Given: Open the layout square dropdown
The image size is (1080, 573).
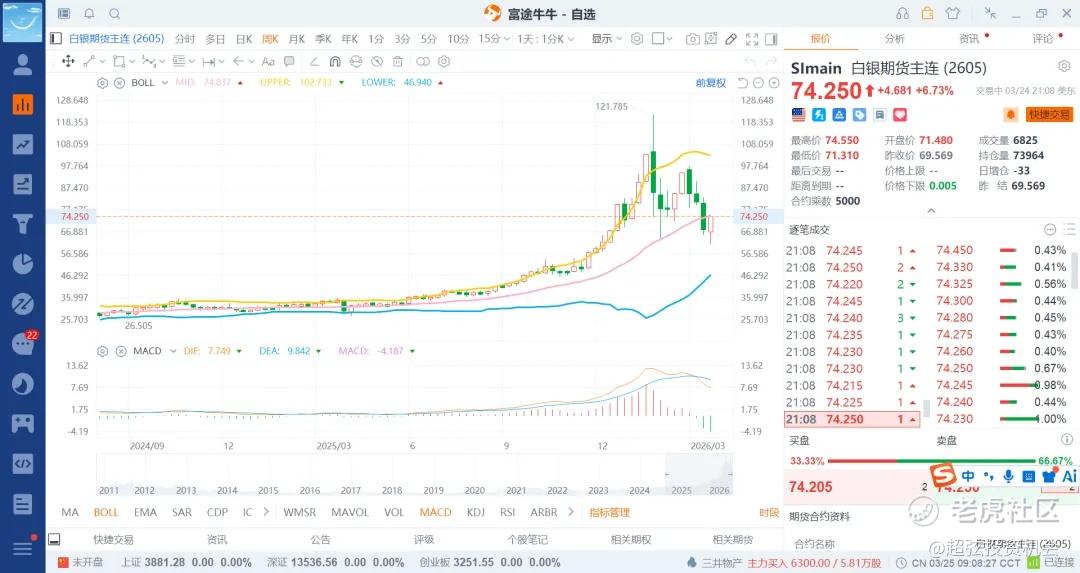Looking at the screenshot, I should pos(662,39).
